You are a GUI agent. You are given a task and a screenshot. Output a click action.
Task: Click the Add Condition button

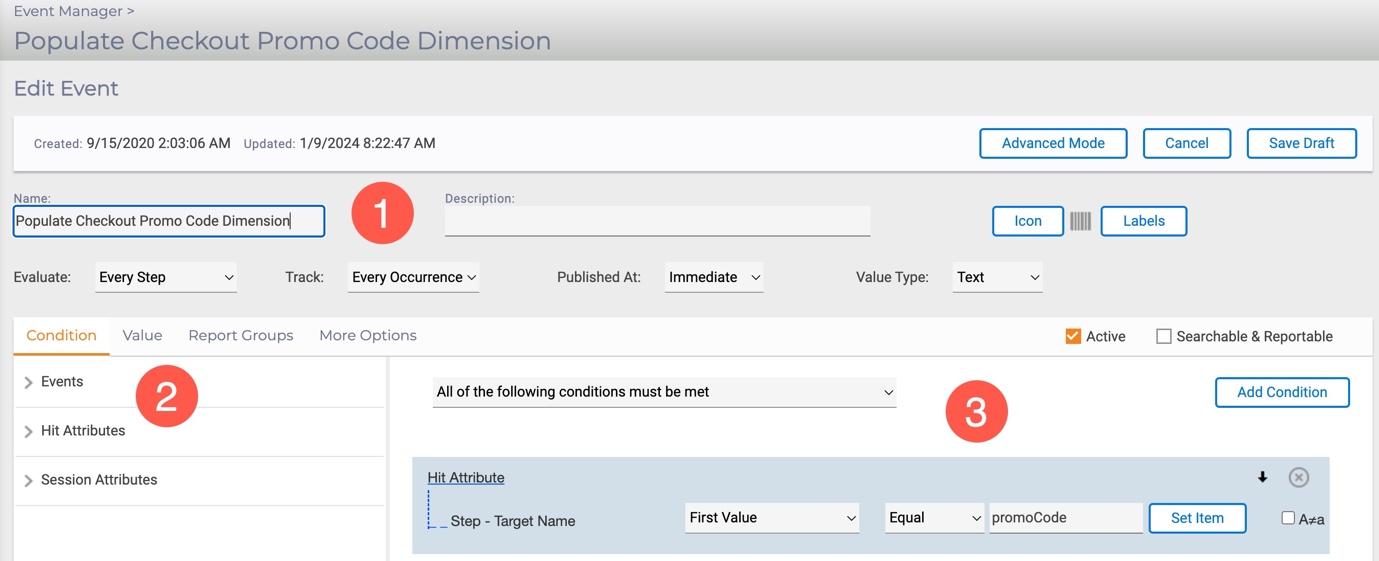(1281, 392)
